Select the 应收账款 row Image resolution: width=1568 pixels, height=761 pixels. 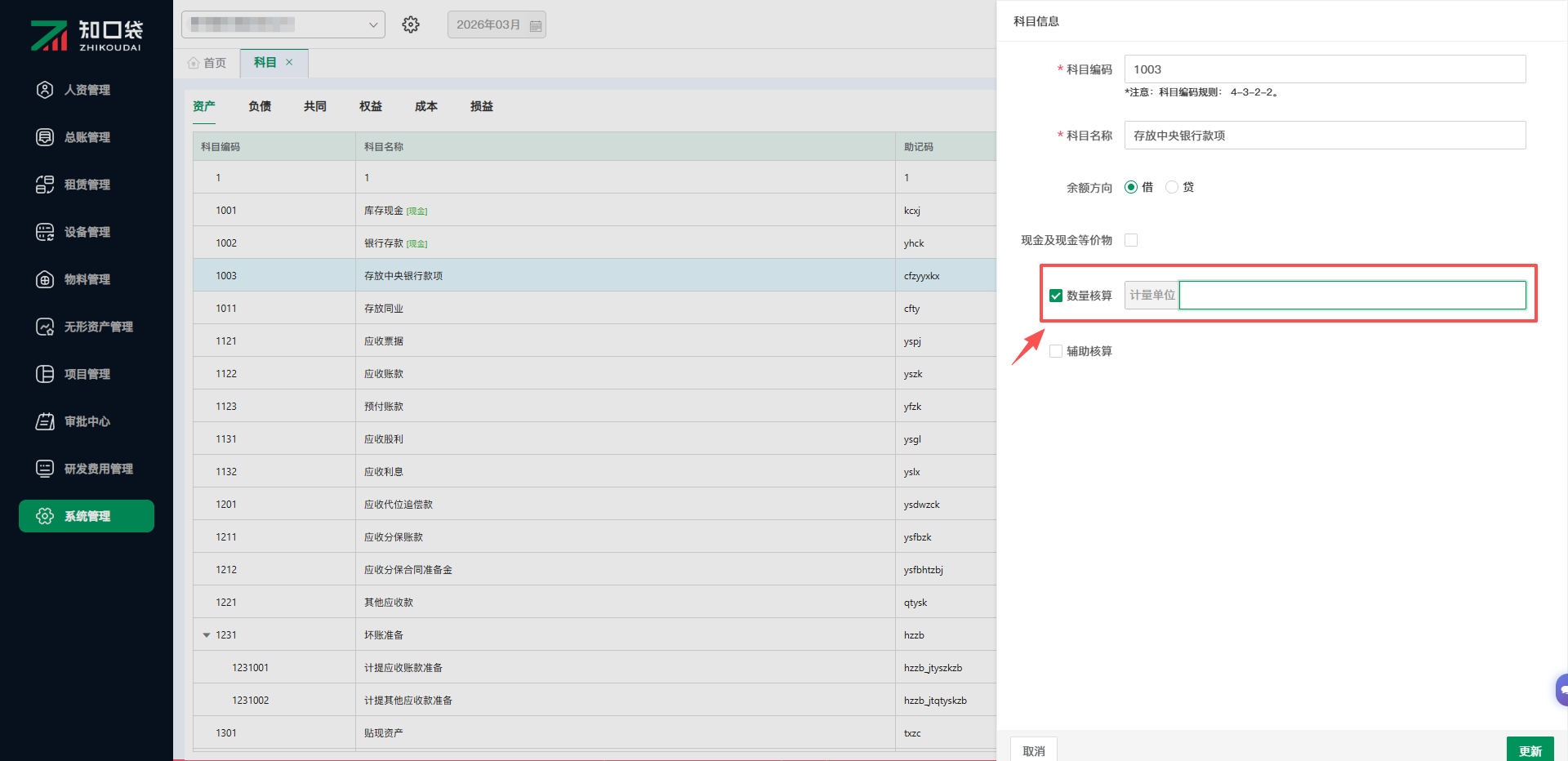tap(595, 373)
